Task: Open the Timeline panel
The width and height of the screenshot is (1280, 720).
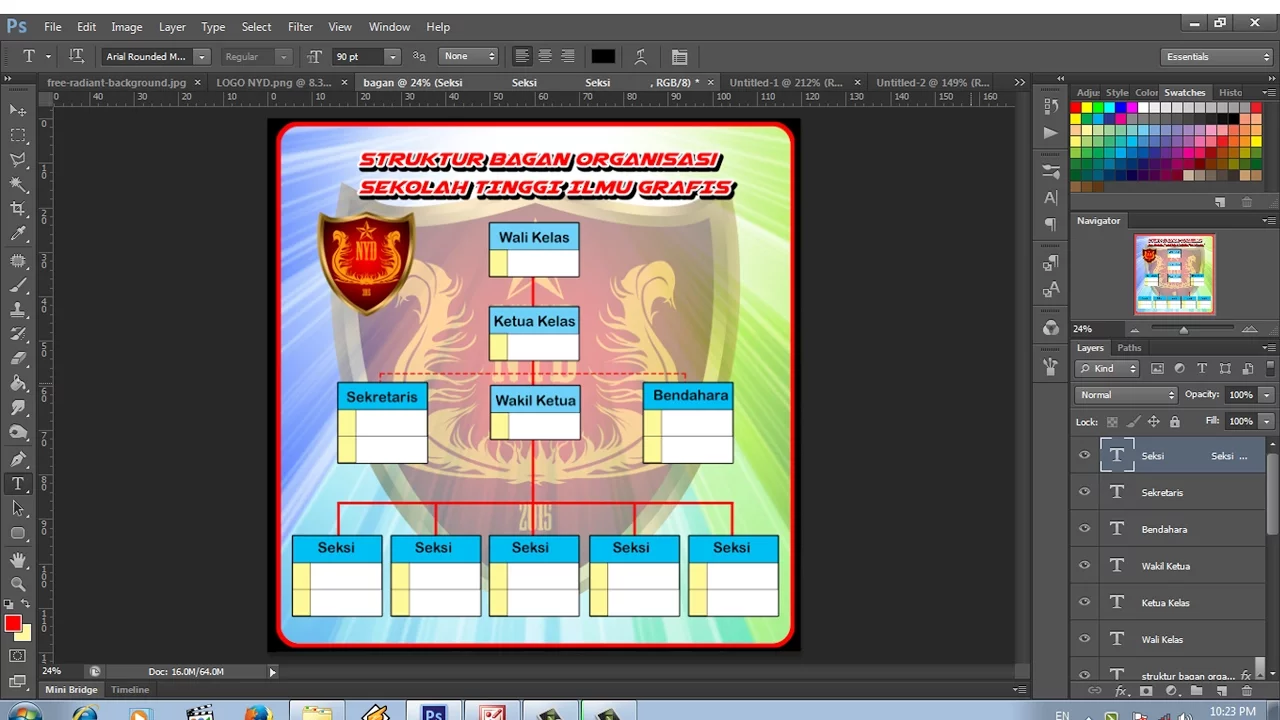Action: tap(130, 690)
